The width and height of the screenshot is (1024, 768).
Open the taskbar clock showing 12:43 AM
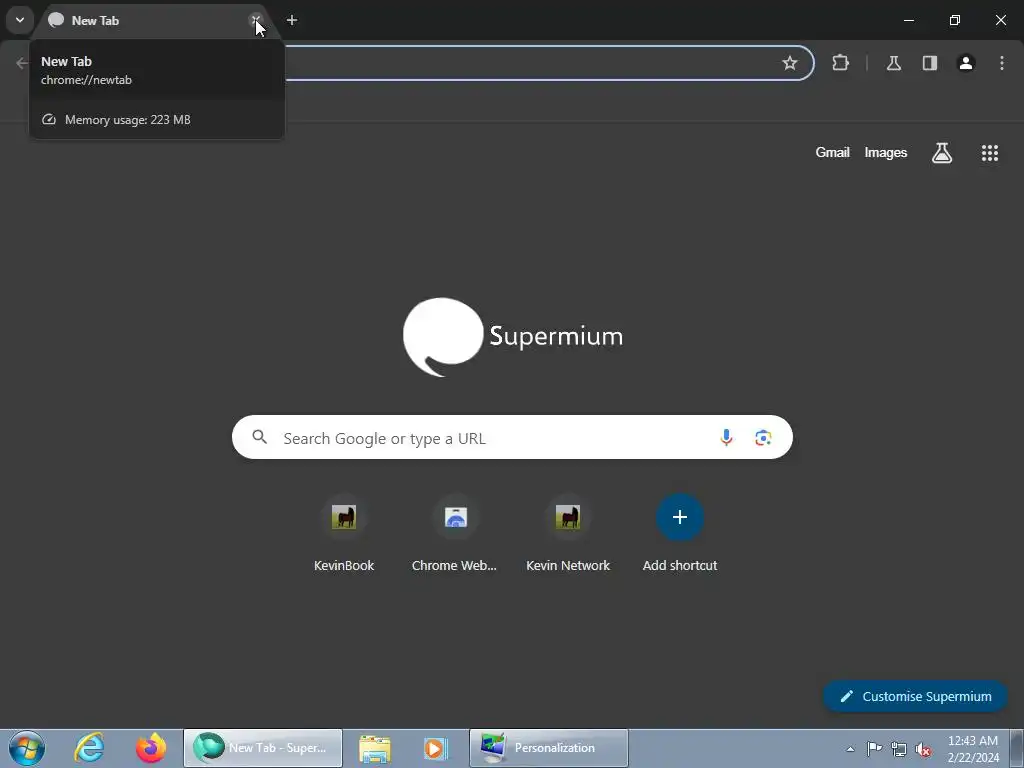pyautogui.click(x=973, y=749)
